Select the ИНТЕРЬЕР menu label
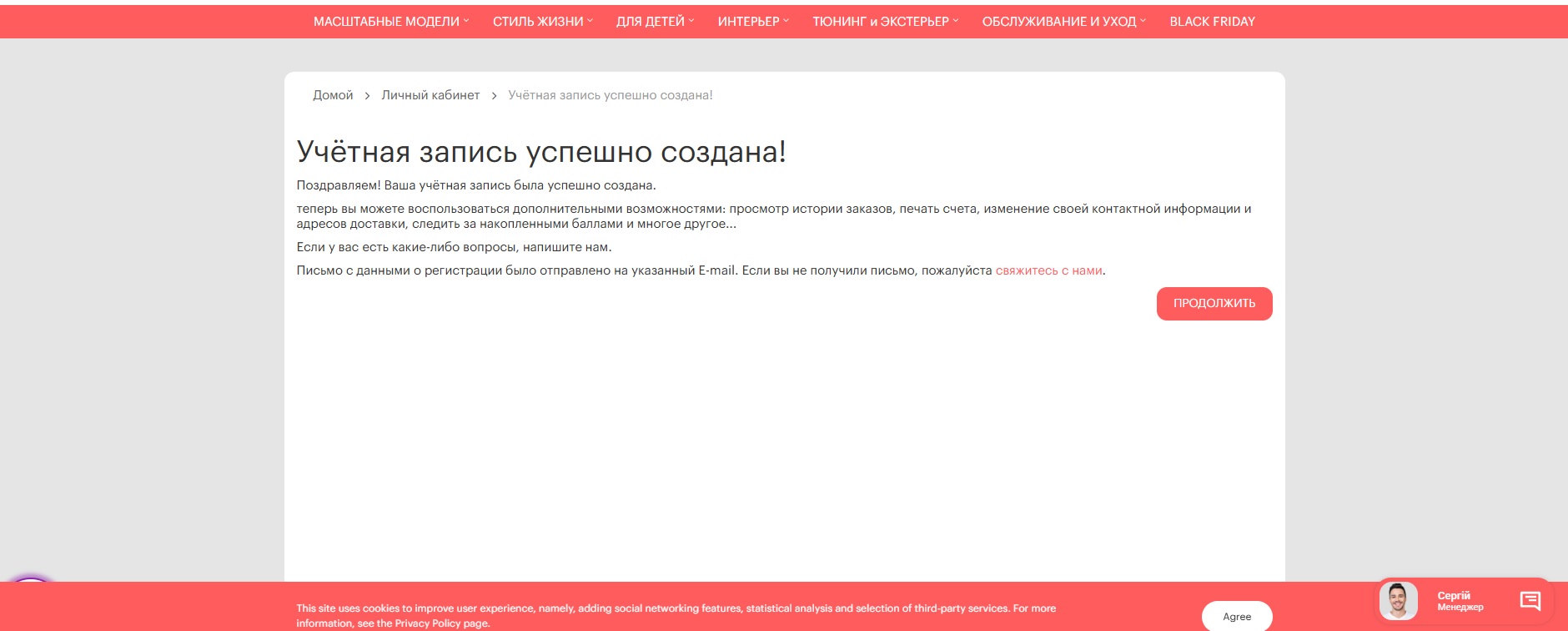 (748, 22)
